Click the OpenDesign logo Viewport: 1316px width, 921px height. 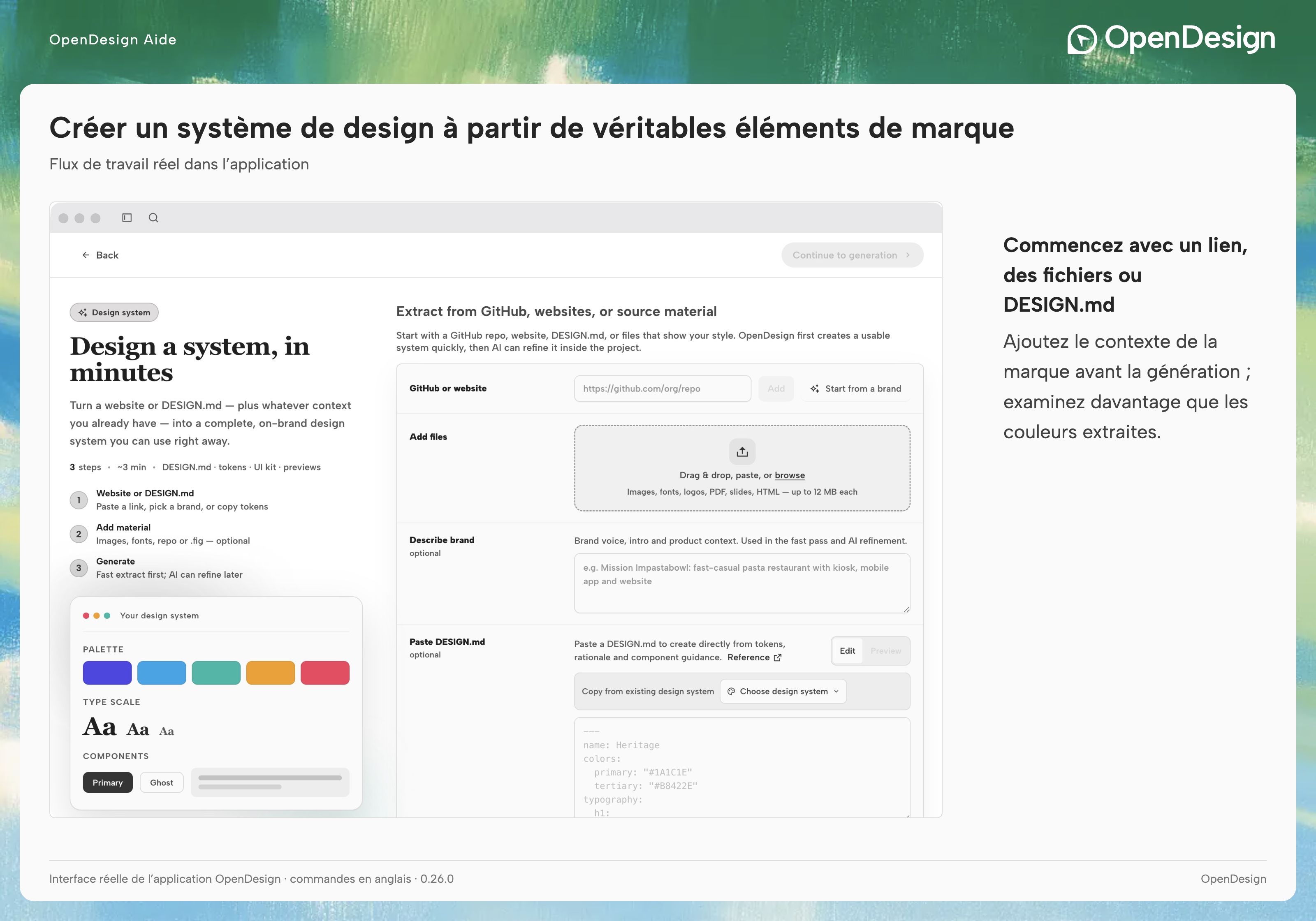1171,39
